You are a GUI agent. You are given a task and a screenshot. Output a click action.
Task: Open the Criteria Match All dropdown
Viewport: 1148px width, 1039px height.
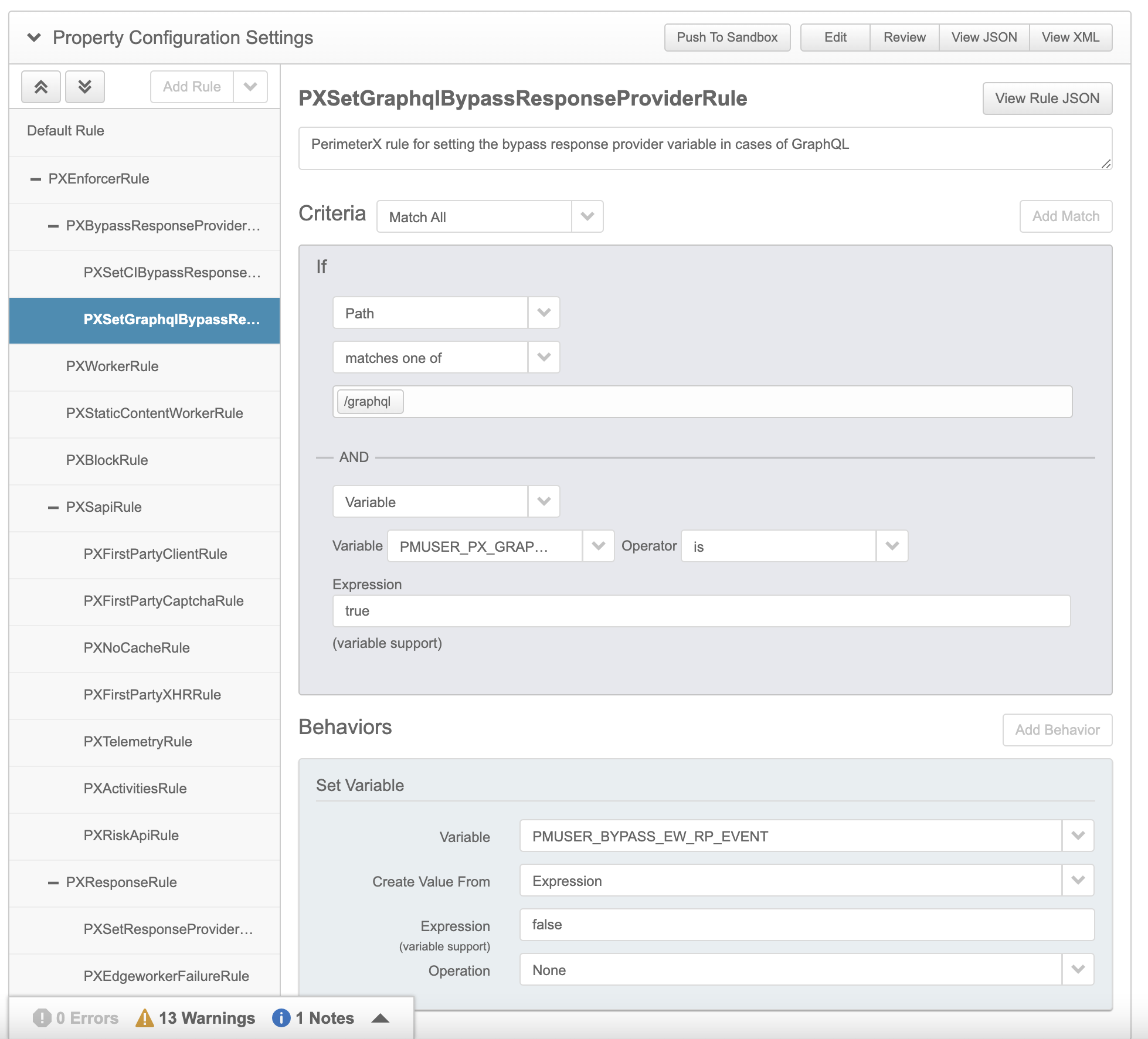click(587, 216)
